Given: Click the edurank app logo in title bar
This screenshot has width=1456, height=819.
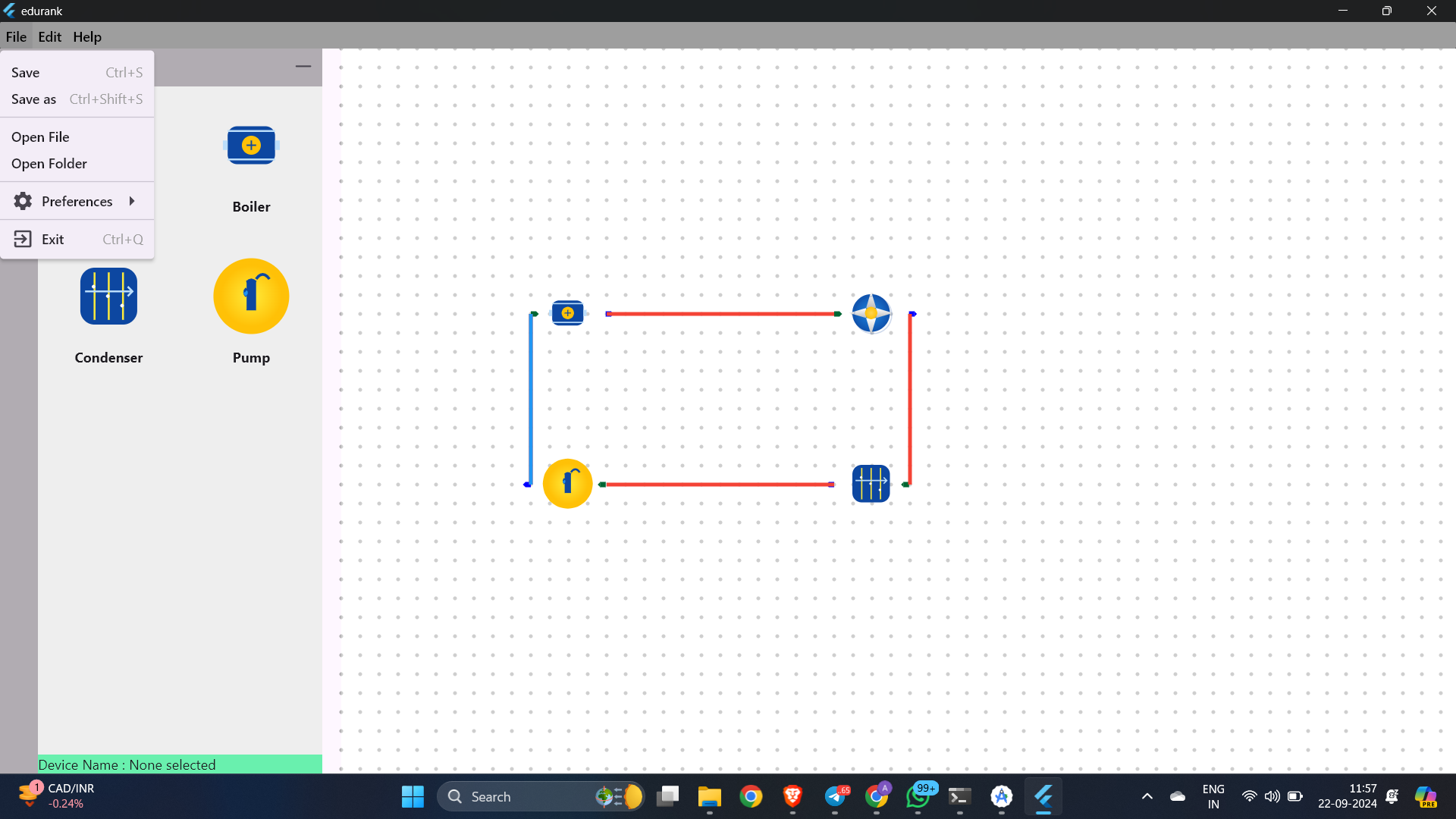Looking at the screenshot, I should [x=9, y=11].
